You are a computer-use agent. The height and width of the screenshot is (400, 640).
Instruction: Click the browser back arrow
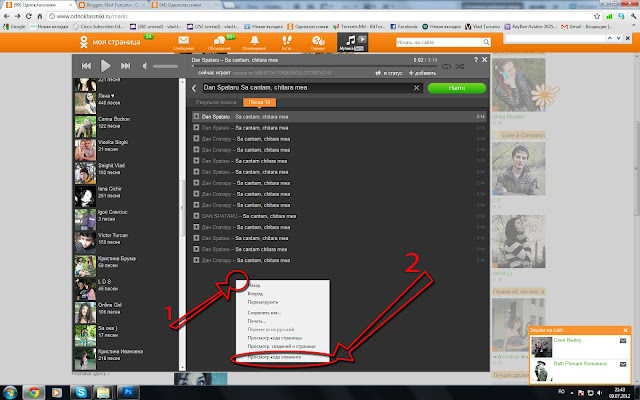(6, 16)
